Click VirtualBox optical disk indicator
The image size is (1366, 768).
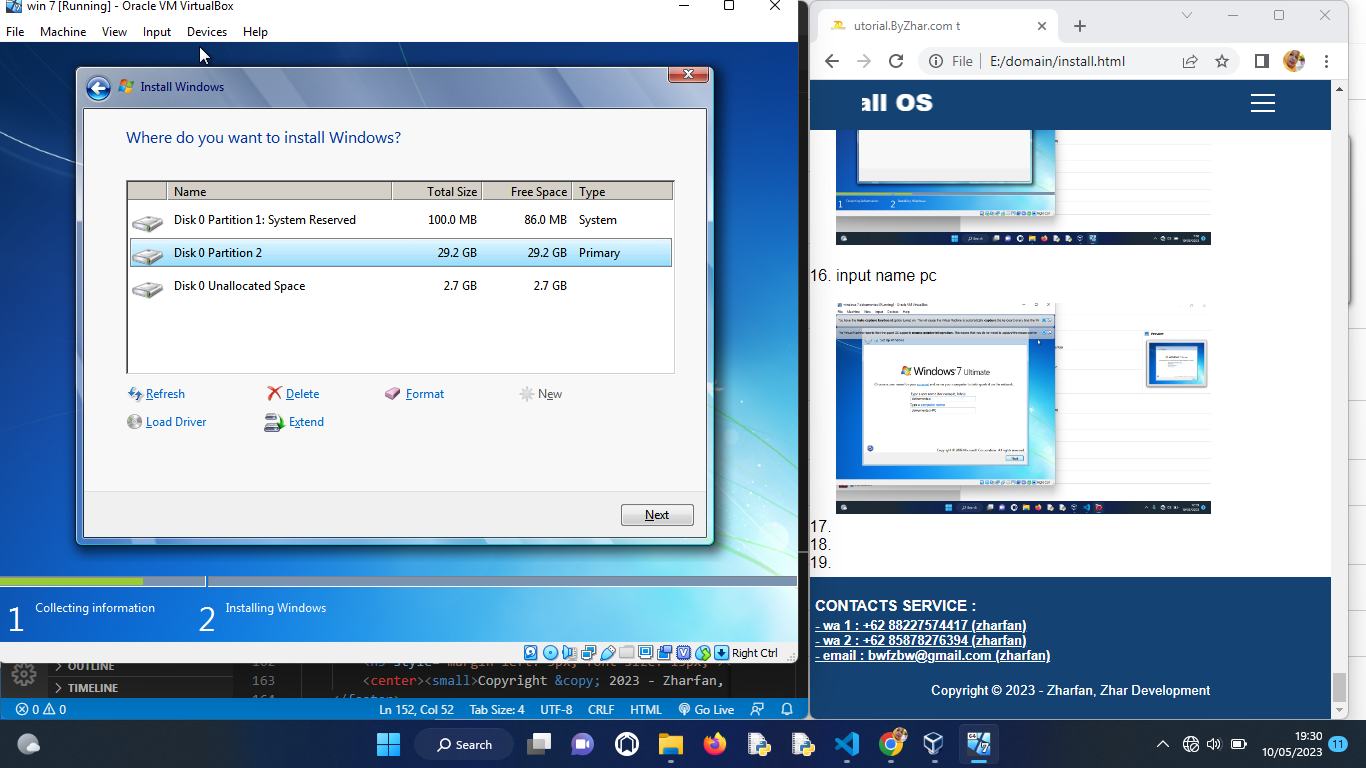click(550, 653)
